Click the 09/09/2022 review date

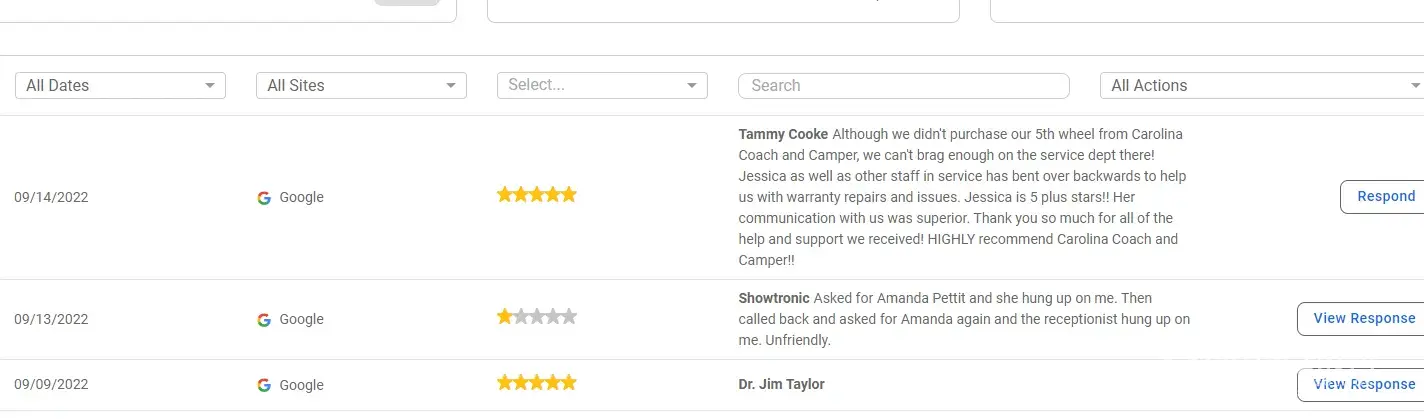coord(51,385)
